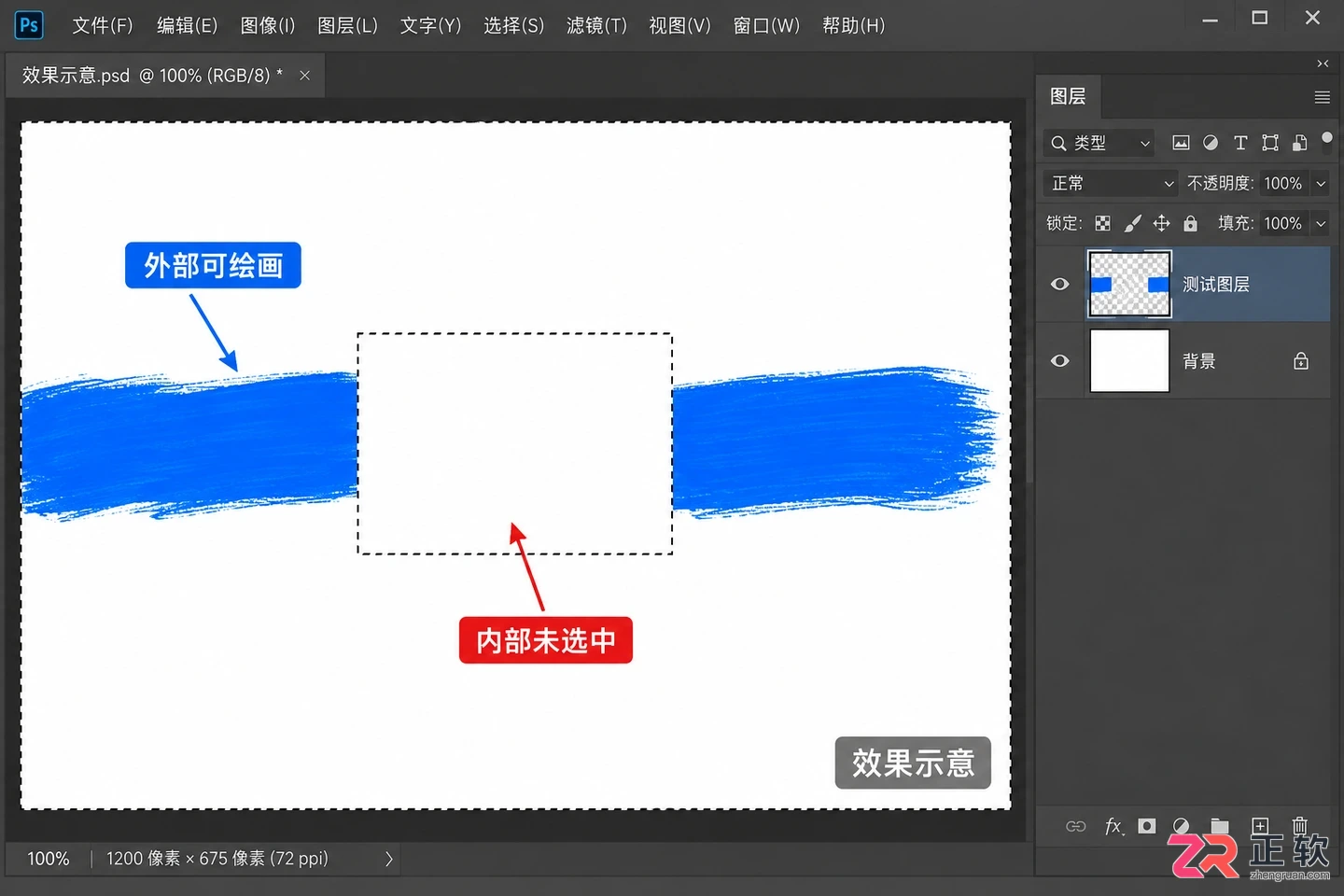Expand the 填充 fill slider arrow

1321,223
